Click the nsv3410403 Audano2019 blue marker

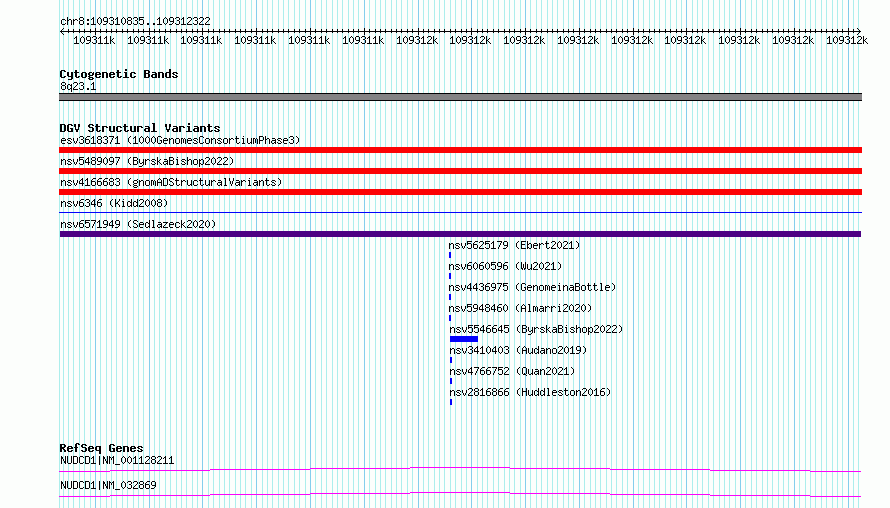451,360
